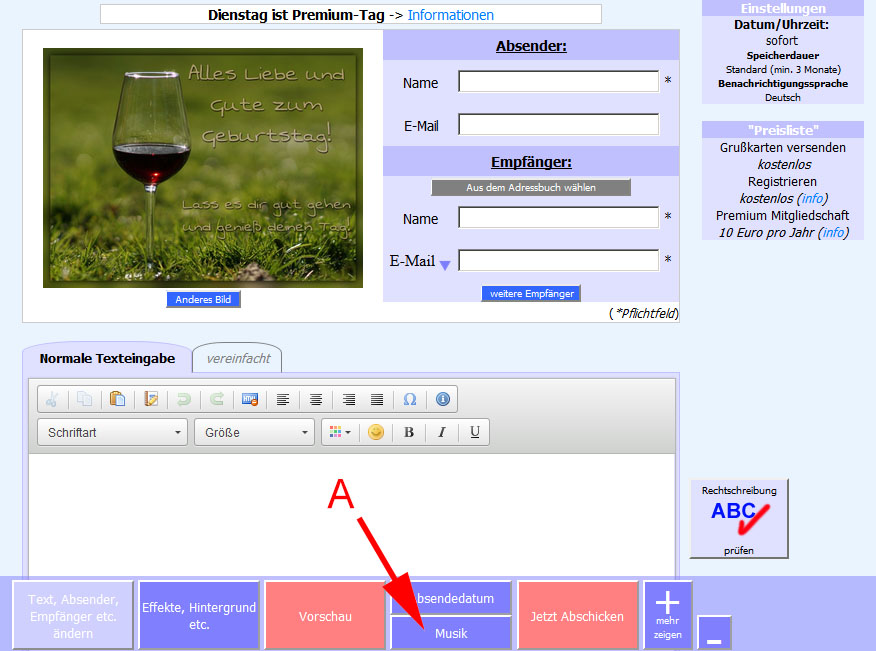Click the redo arrow icon
The width and height of the screenshot is (876, 651).
pyautogui.click(x=216, y=400)
